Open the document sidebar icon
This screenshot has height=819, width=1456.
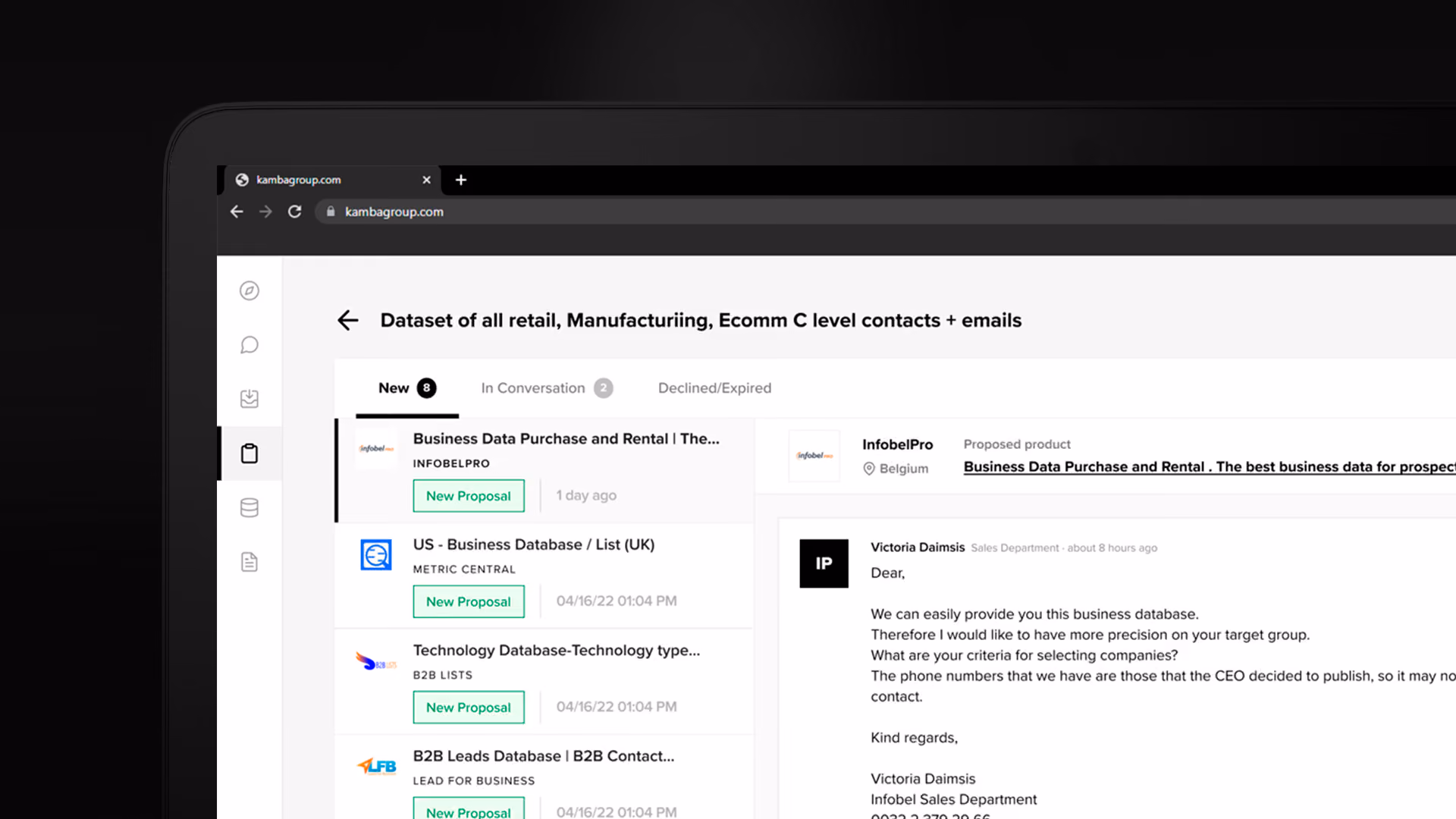click(249, 562)
